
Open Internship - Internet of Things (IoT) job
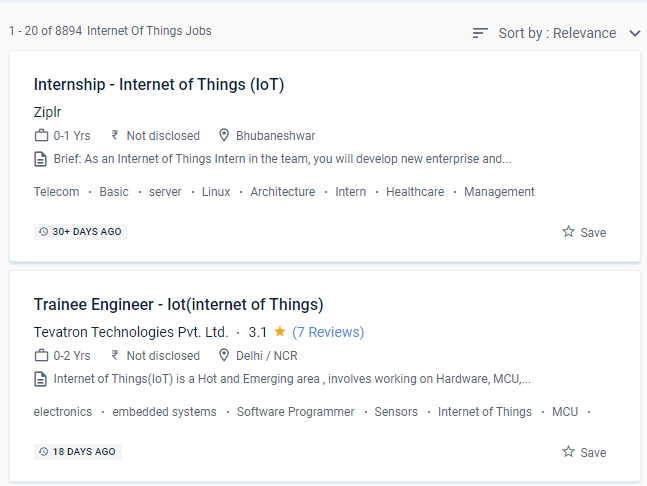[159, 85]
